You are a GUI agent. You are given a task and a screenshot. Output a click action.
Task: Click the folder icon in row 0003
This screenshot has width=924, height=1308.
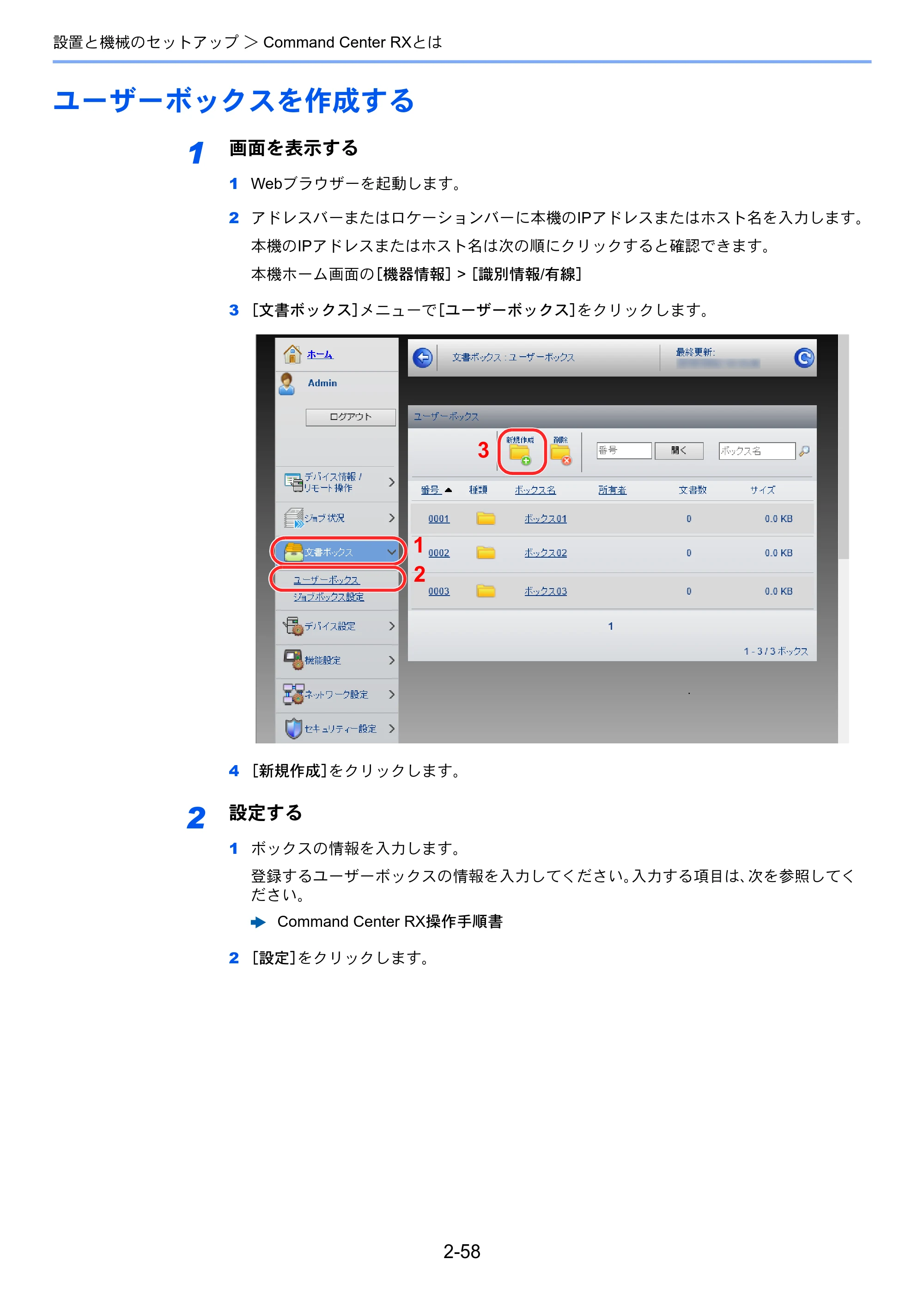pyautogui.click(x=486, y=591)
